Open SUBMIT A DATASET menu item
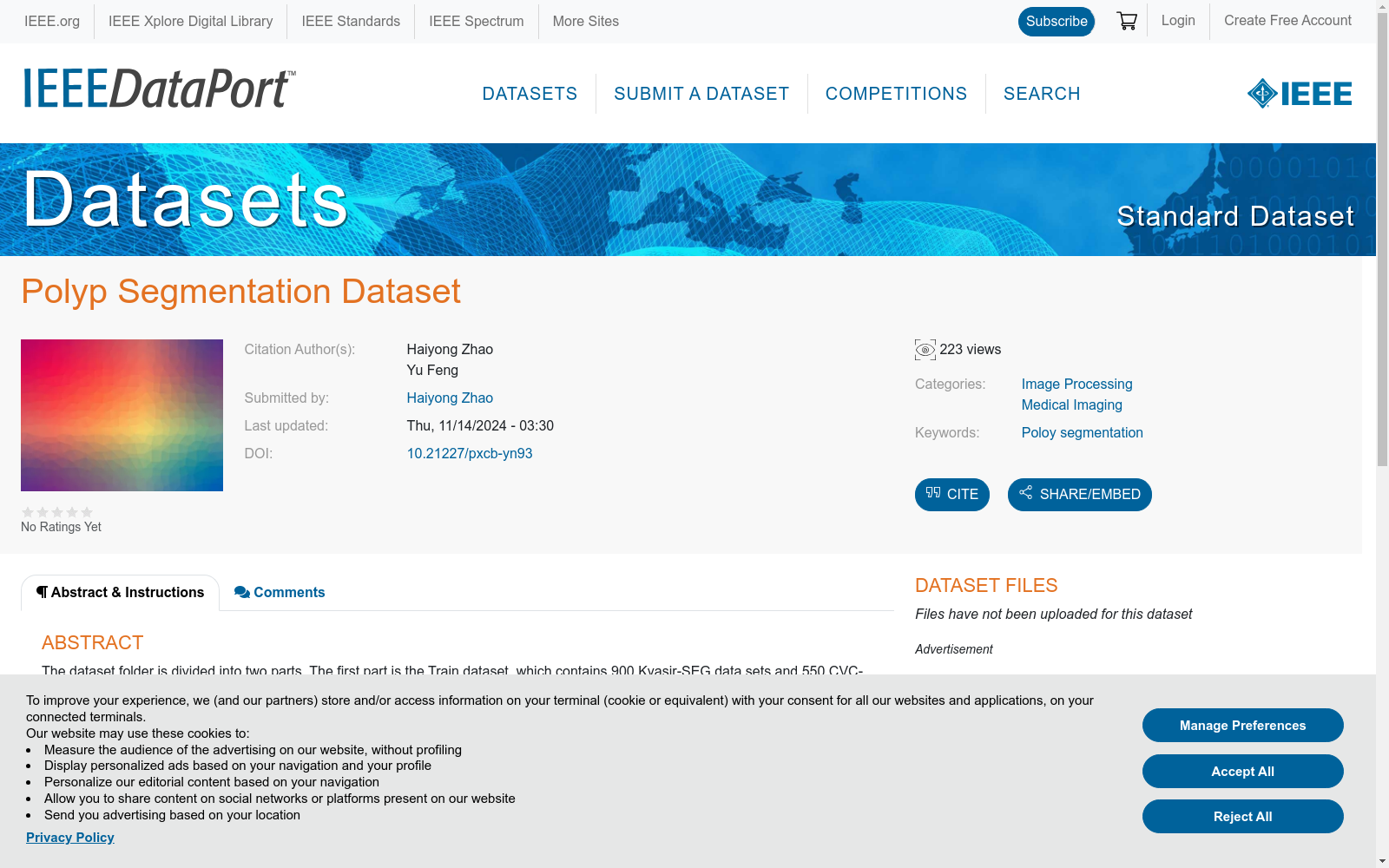1389x868 pixels. coord(701,94)
